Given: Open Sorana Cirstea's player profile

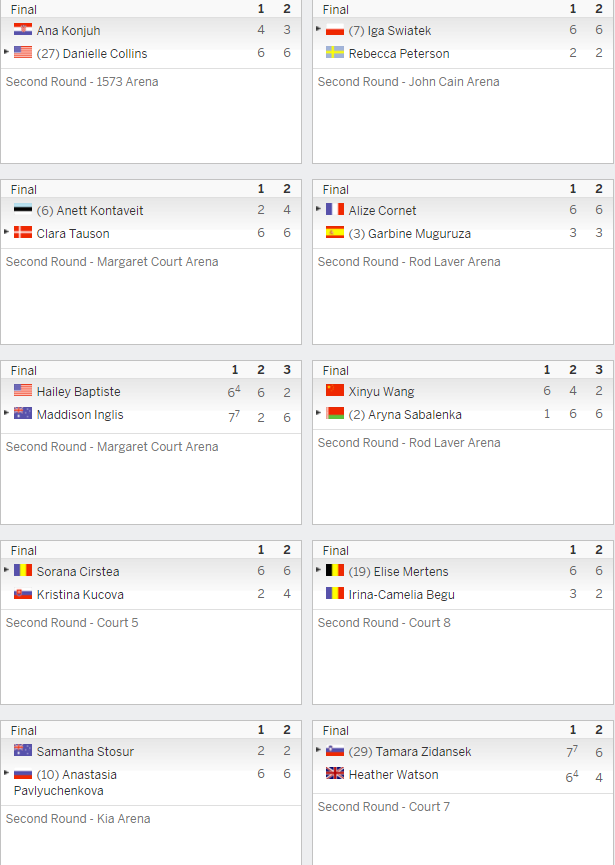Looking at the screenshot, I should point(78,572).
